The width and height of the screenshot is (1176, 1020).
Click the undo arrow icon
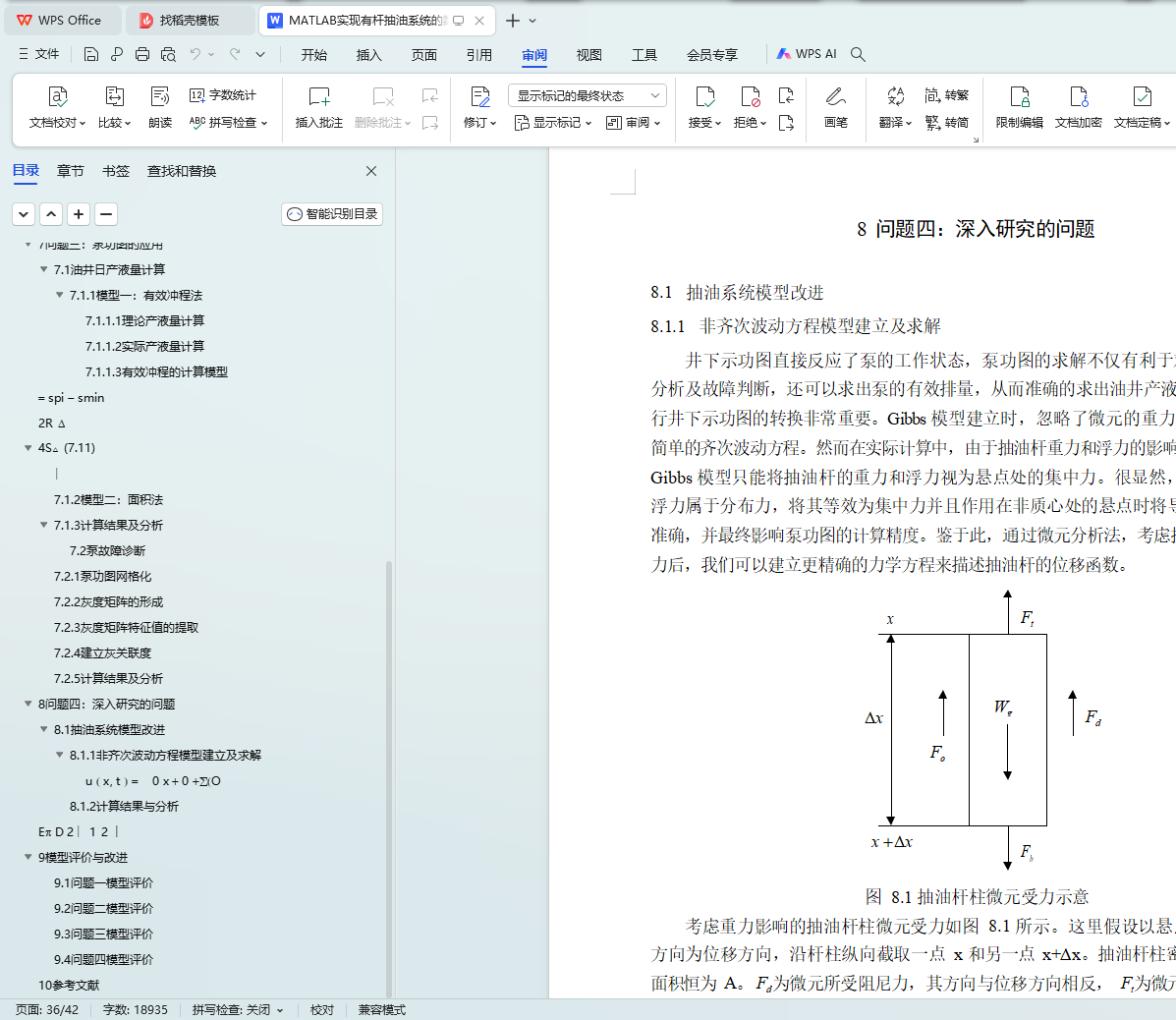point(195,54)
